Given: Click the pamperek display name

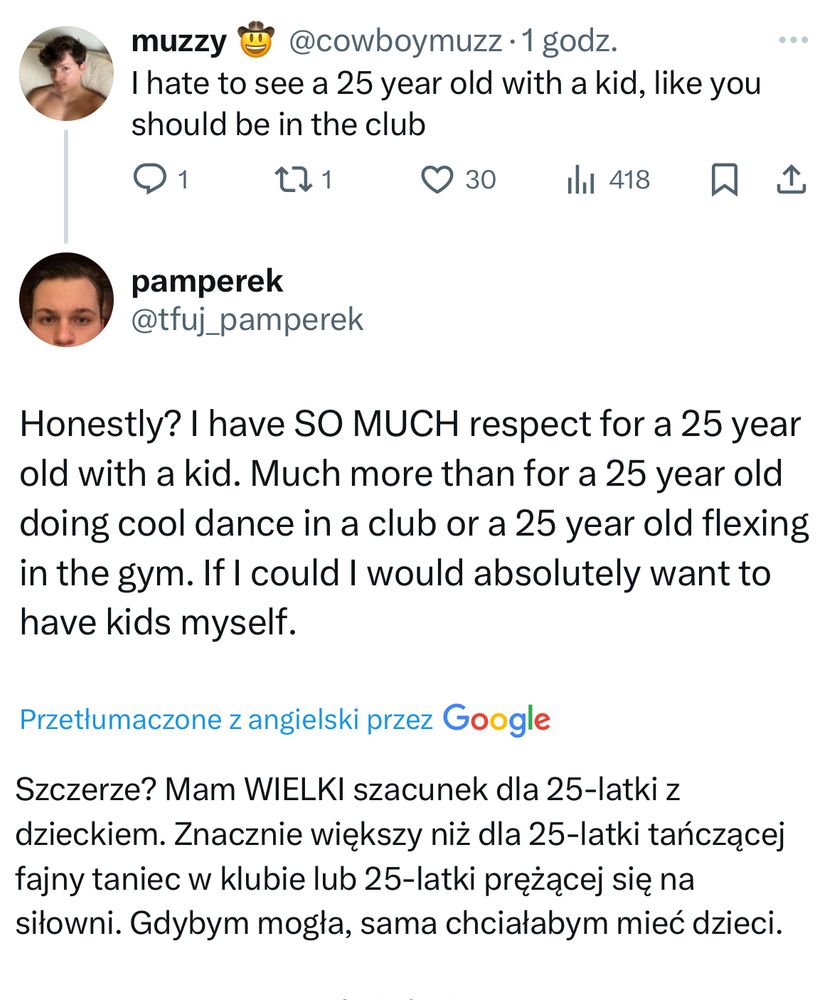Looking at the screenshot, I should [x=207, y=281].
